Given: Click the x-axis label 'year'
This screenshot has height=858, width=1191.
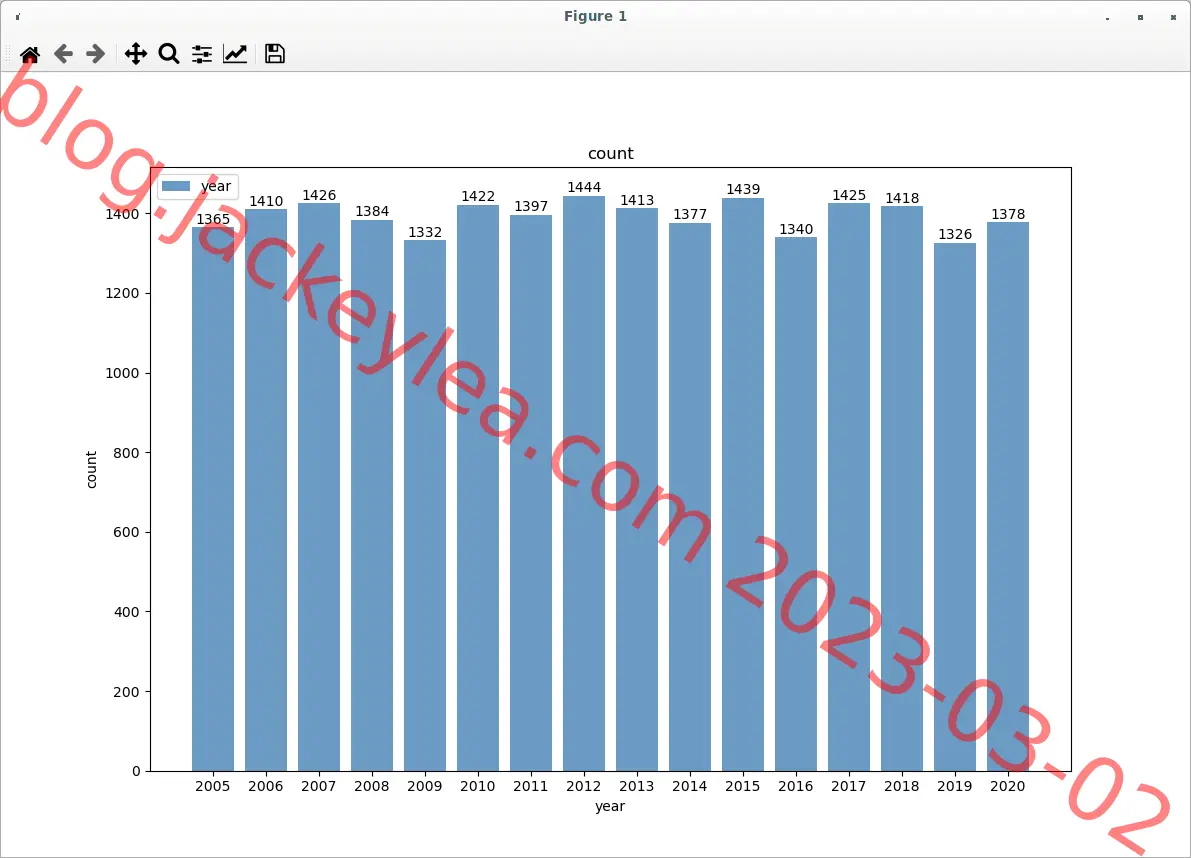Looking at the screenshot, I should 610,806.
